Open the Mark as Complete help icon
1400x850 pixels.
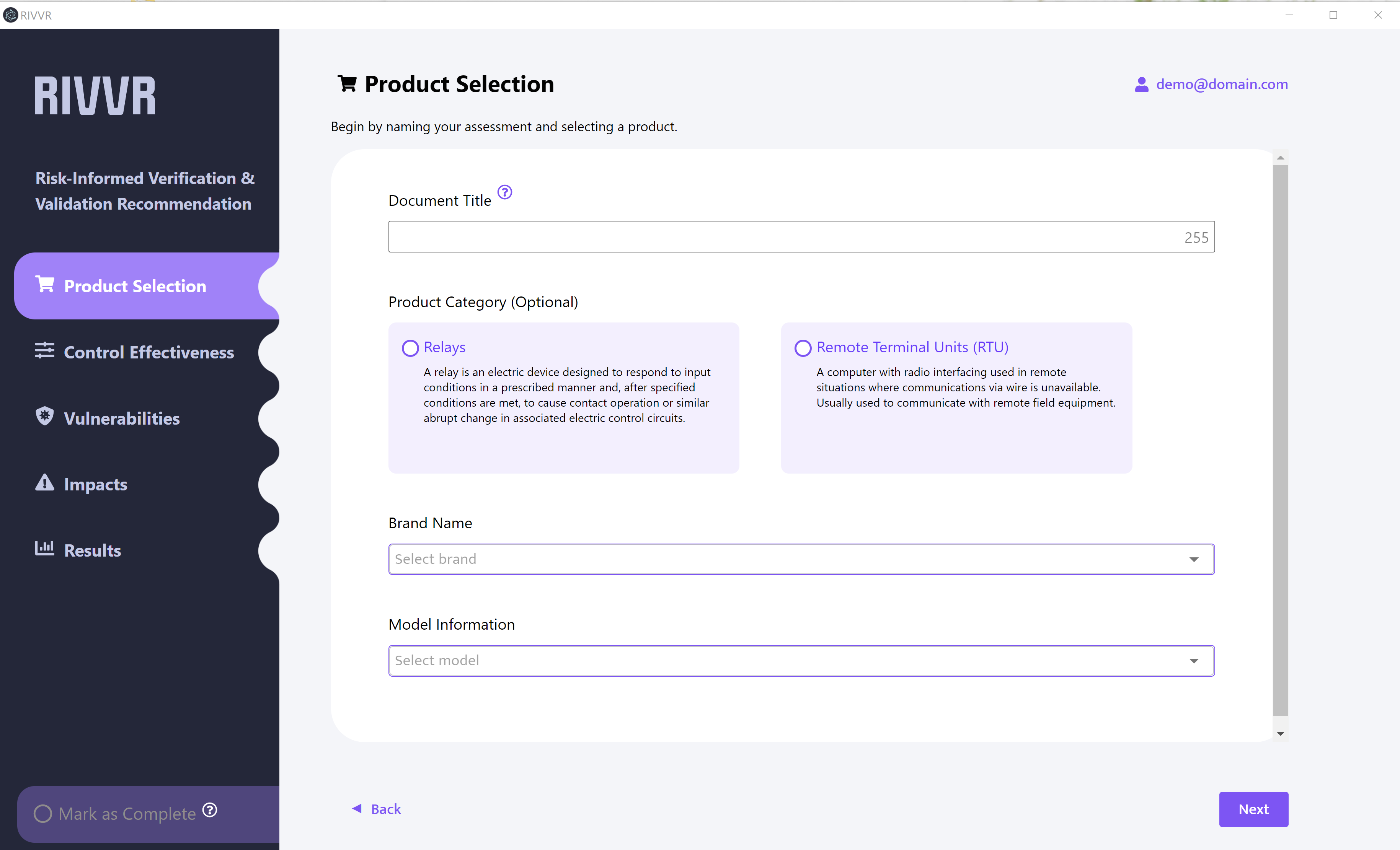[210, 810]
